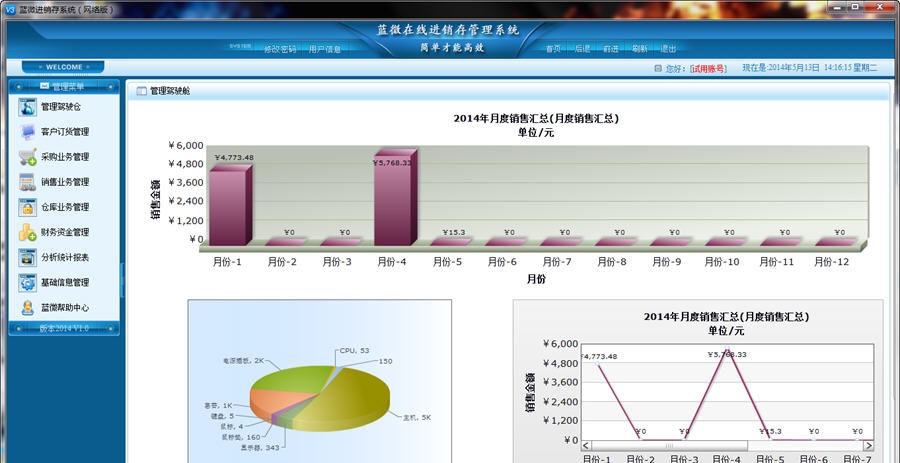Click 修改密码 in the top navigation
Image resolution: width=900 pixels, height=463 pixels.
(280, 49)
